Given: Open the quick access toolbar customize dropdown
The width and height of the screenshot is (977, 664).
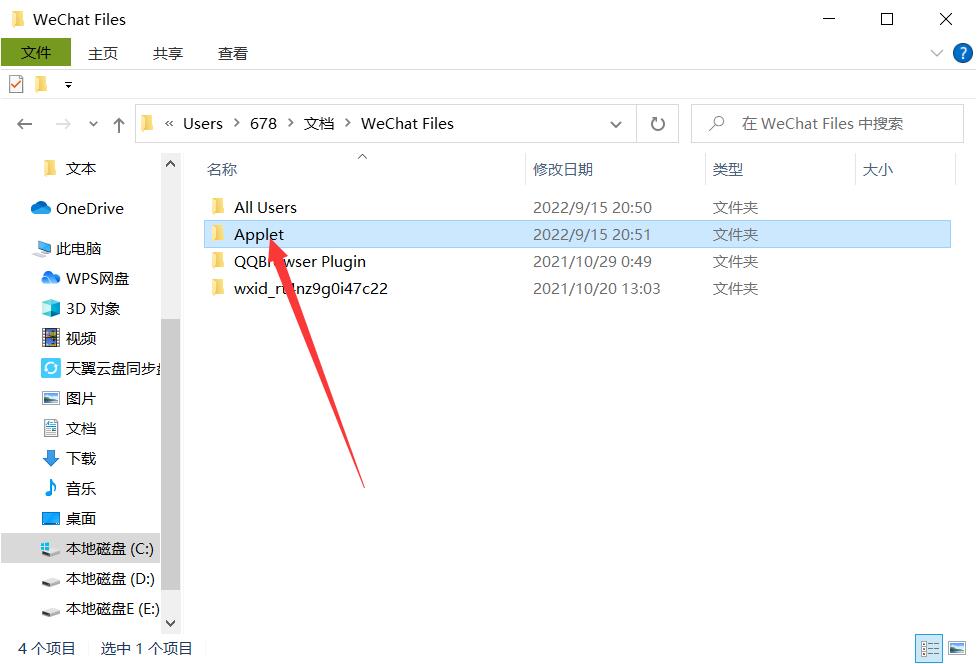Looking at the screenshot, I should (69, 85).
